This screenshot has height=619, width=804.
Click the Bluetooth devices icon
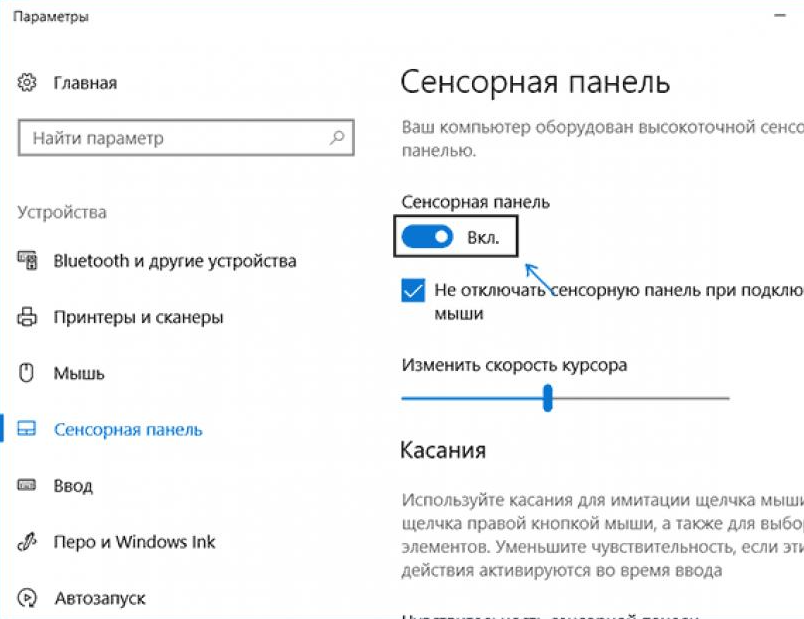(28, 261)
